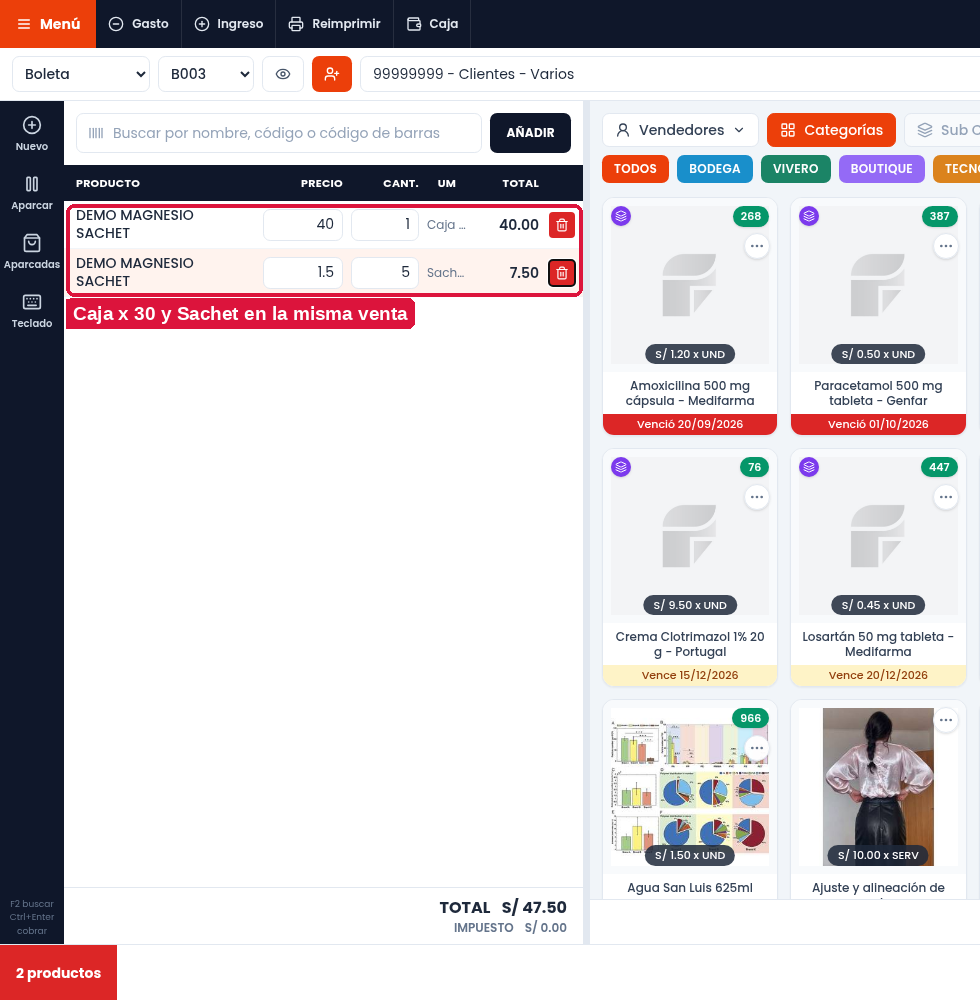
Task: Click the Aparcar pause icon
Action: [x=32, y=193]
